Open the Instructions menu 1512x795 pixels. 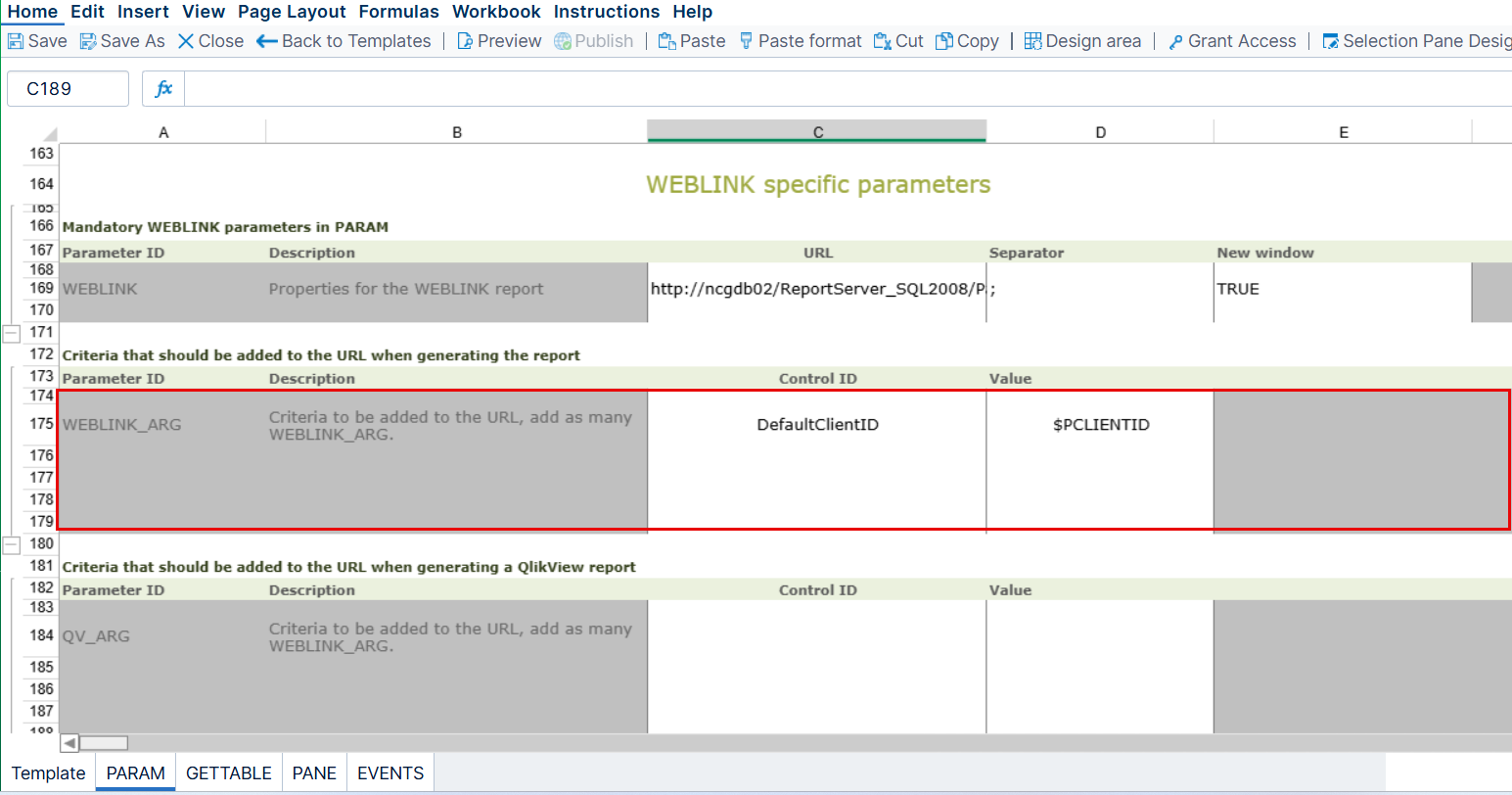click(x=607, y=12)
